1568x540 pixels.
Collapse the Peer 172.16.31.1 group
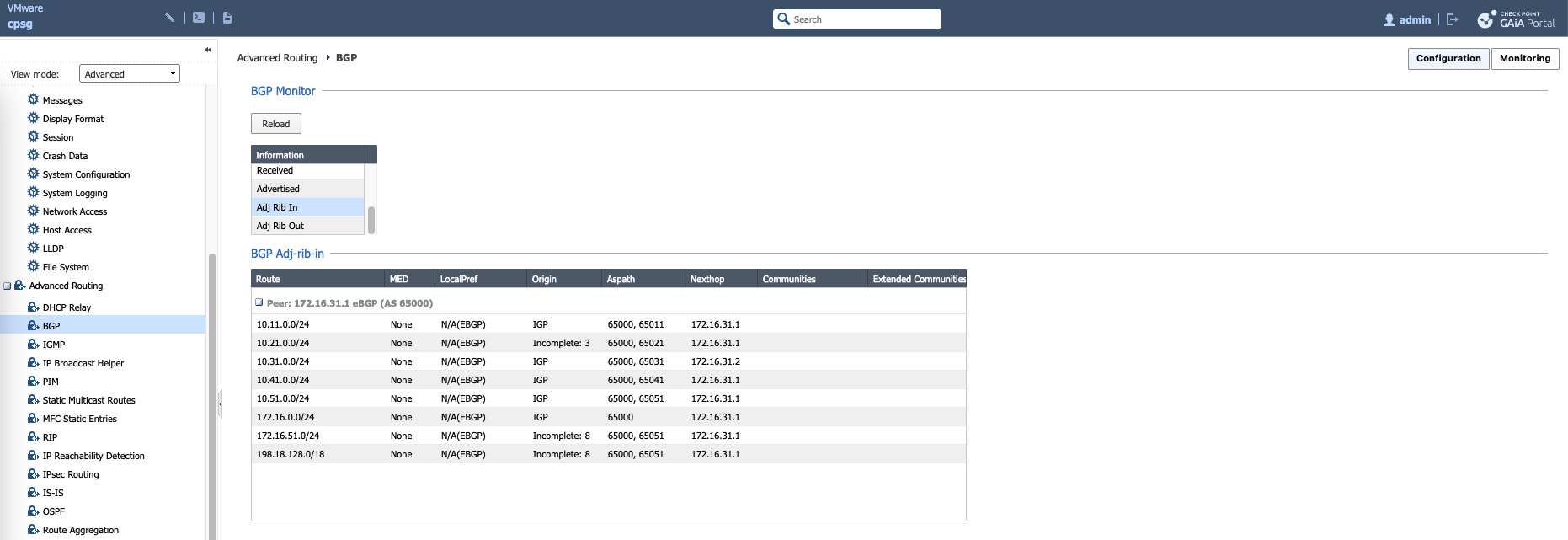259,302
